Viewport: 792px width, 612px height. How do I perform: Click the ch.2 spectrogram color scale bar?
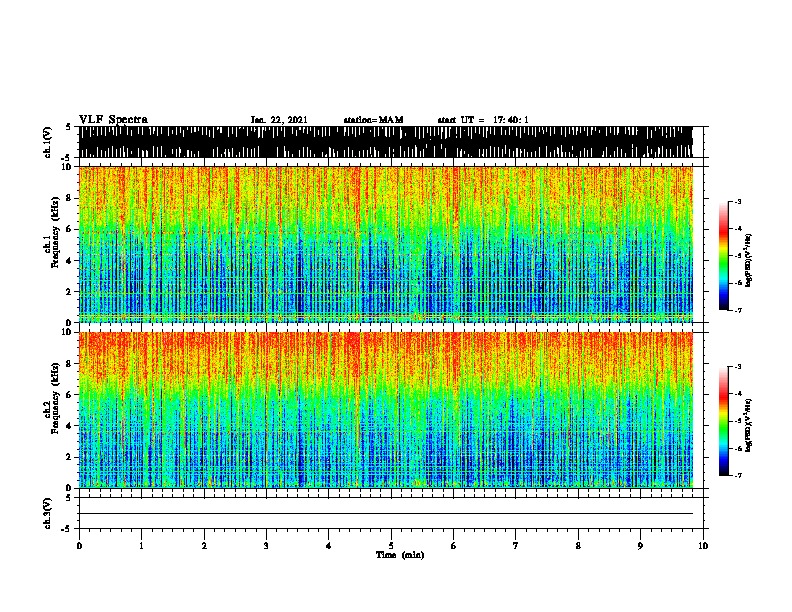click(724, 421)
